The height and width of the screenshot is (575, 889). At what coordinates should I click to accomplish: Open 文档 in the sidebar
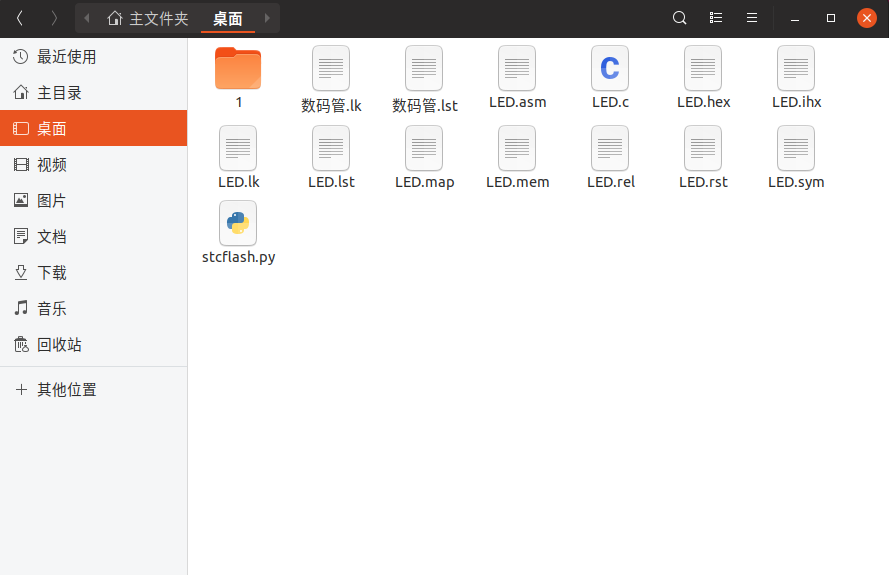[x=94, y=236]
